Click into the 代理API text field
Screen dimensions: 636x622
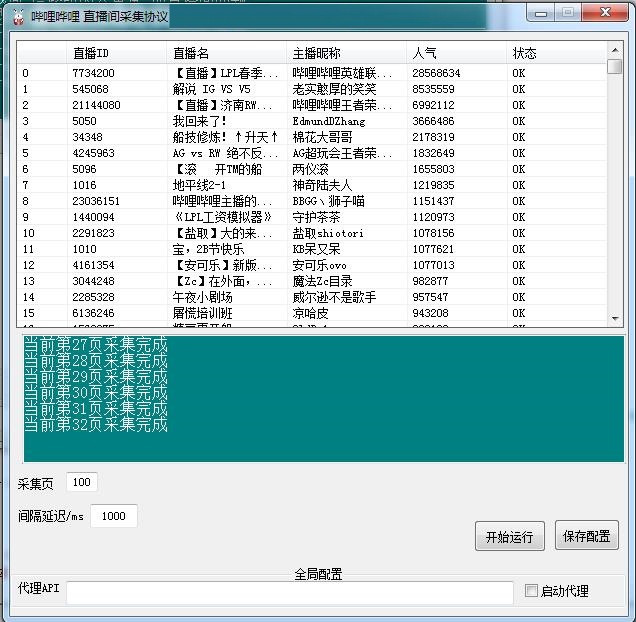[x=290, y=592]
